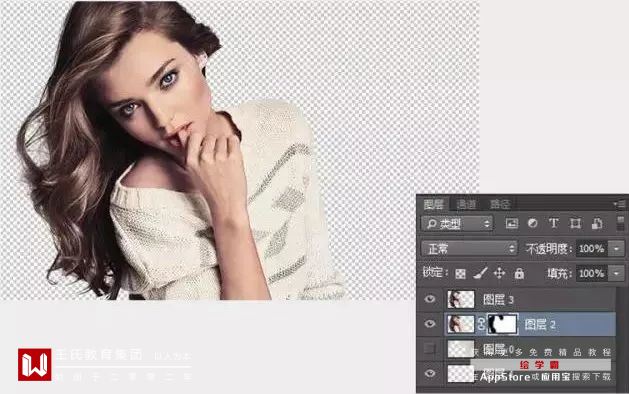Open the 正常 blend mode dropdown
The image size is (629, 394).
[469, 249]
